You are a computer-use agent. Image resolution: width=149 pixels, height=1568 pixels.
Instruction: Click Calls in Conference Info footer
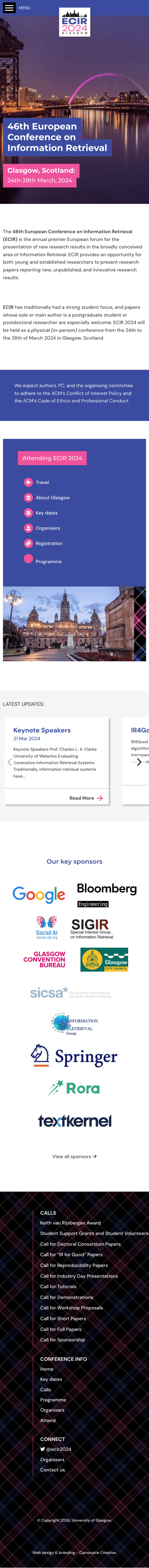click(x=46, y=1390)
